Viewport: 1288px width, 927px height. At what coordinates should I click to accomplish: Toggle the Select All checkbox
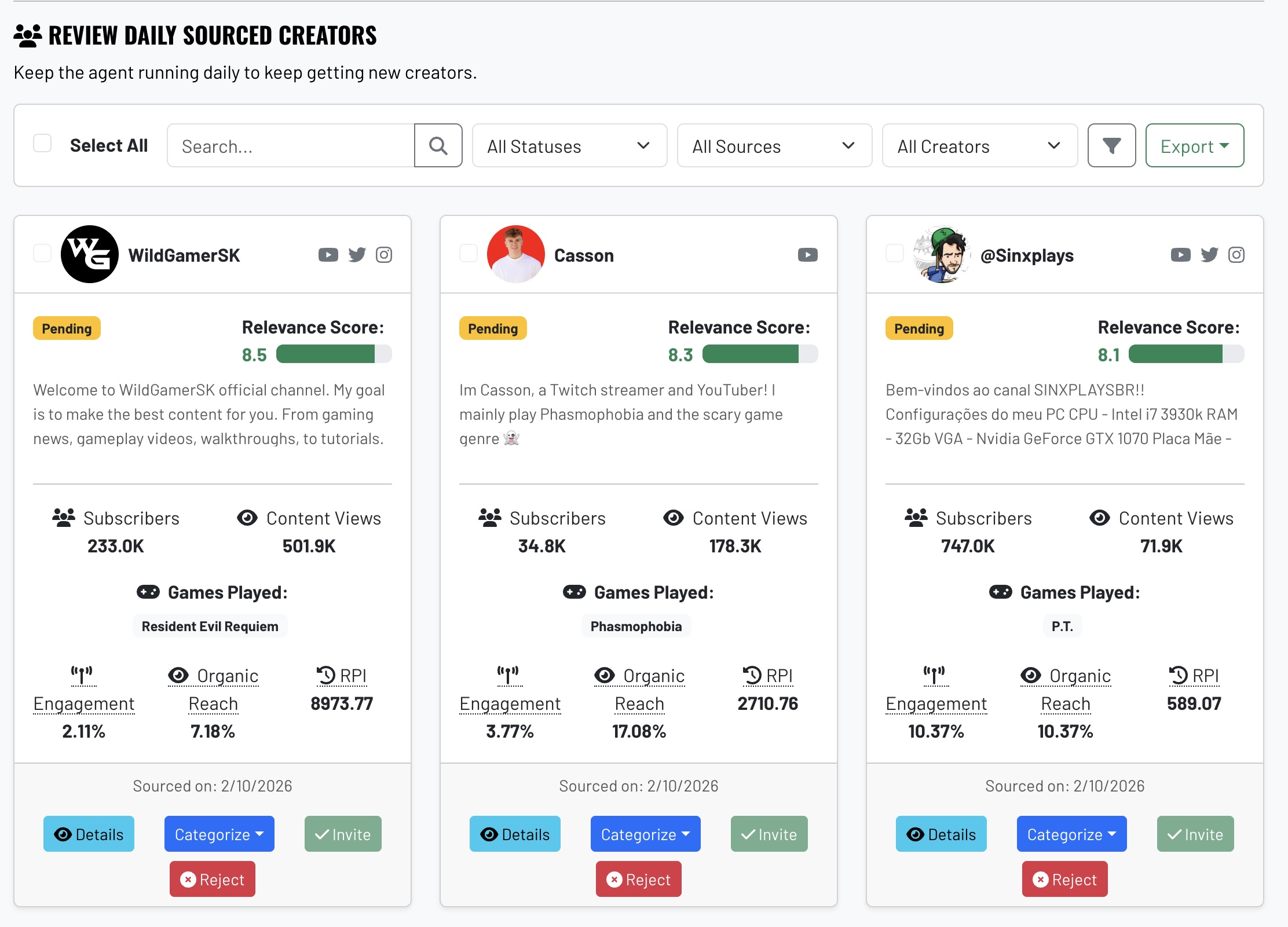pos(42,144)
